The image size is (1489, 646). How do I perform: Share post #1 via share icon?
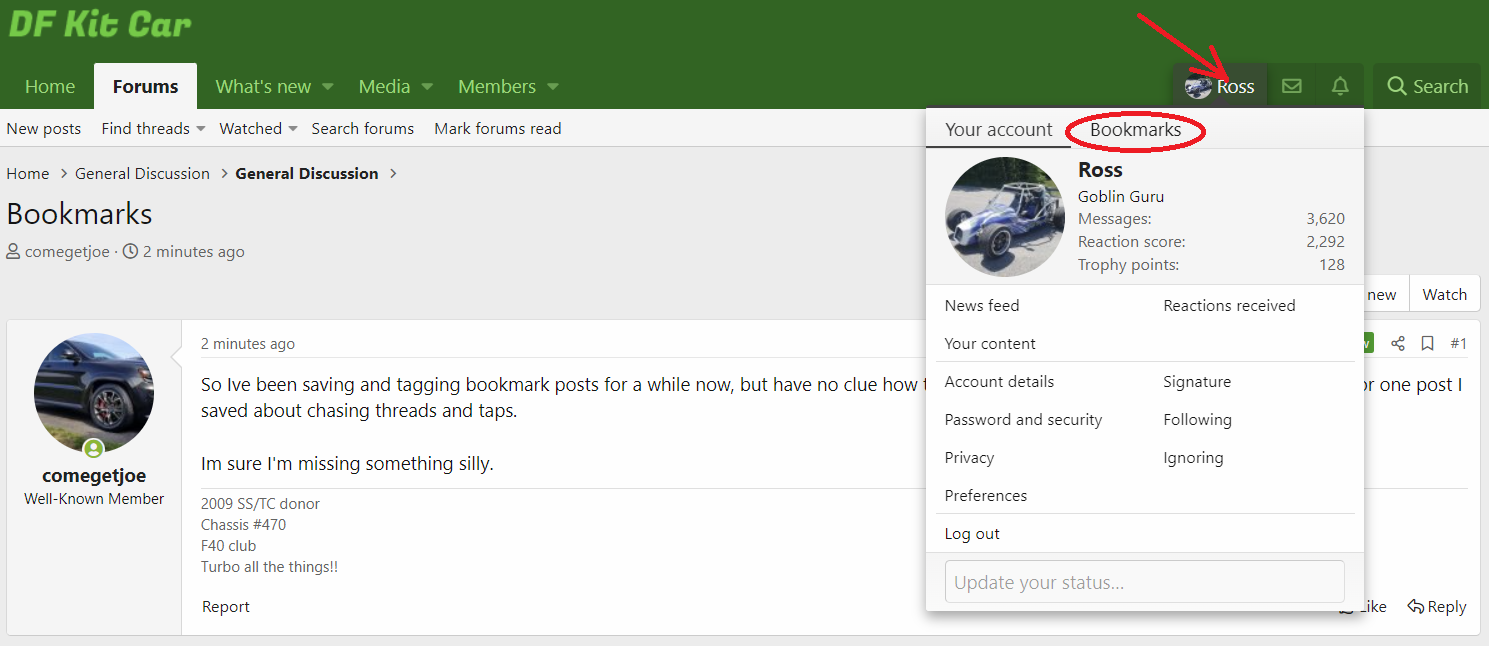[x=1398, y=344]
